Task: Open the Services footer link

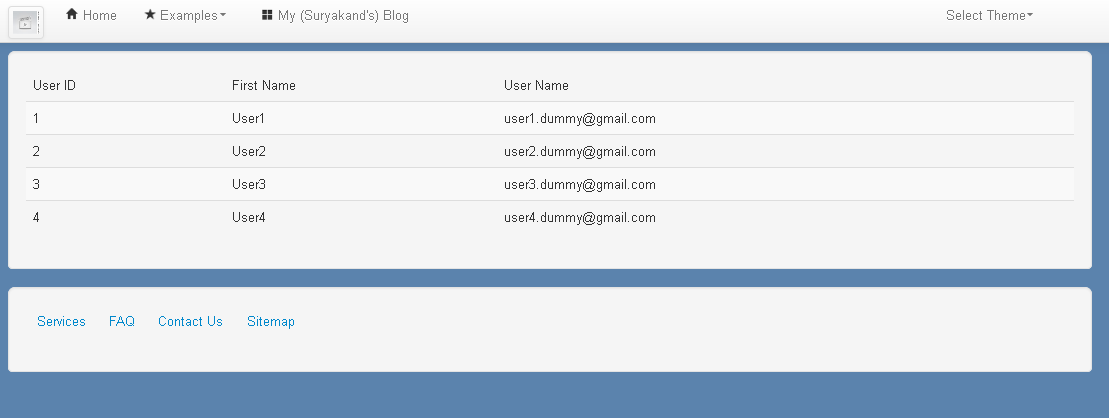Action: coord(62,321)
